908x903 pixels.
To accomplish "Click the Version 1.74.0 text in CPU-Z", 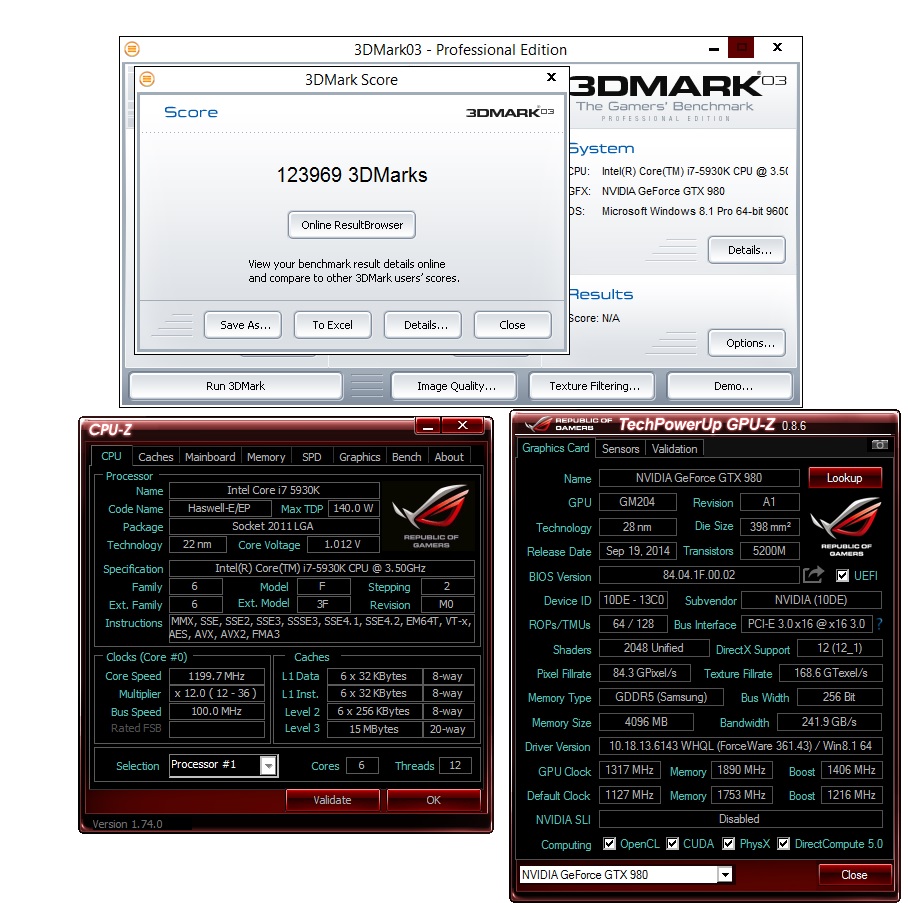I will click(127, 824).
